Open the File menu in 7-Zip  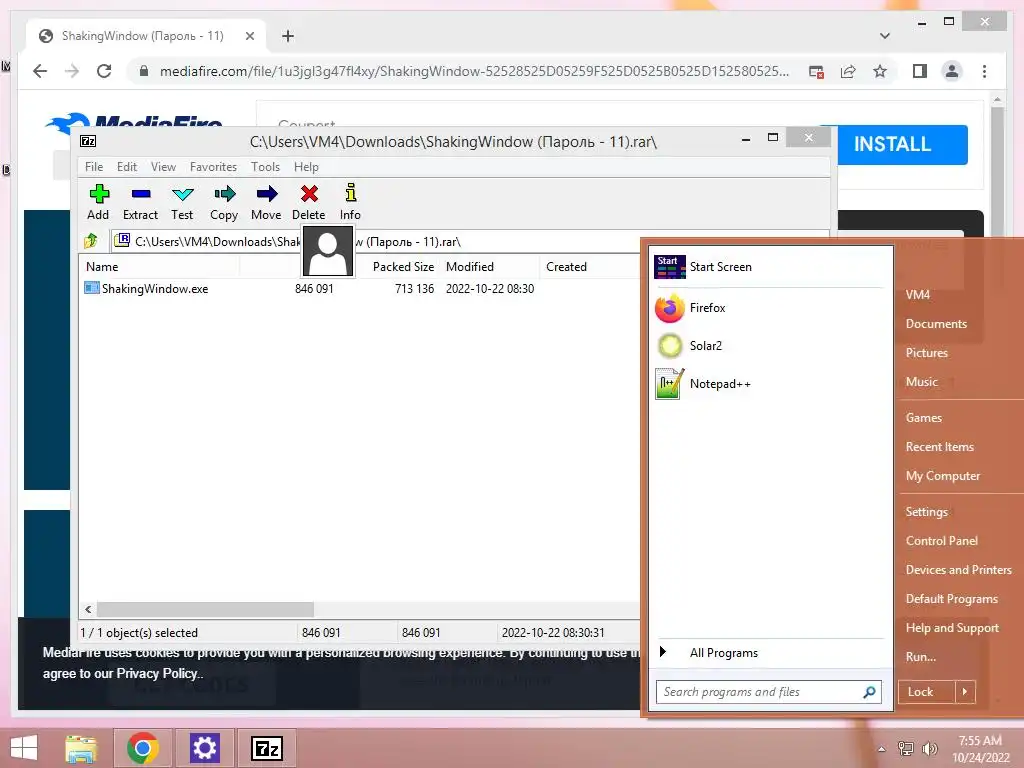(94, 167)
